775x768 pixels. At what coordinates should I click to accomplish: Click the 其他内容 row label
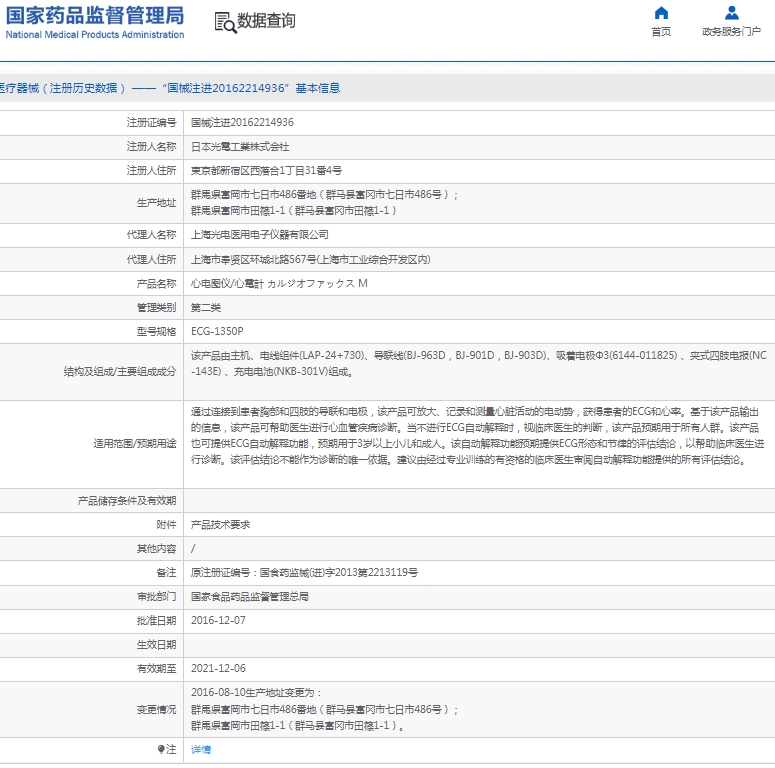click(156, 549)
